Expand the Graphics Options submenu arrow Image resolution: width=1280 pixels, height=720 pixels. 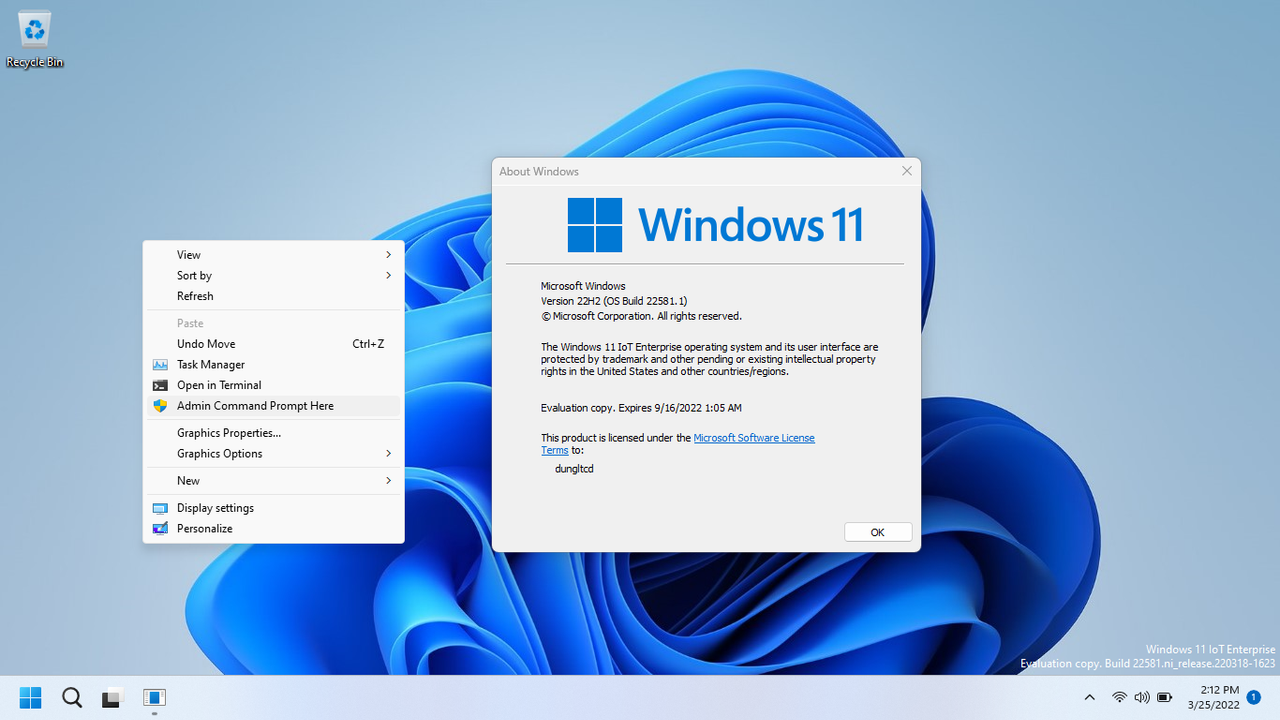389,453
